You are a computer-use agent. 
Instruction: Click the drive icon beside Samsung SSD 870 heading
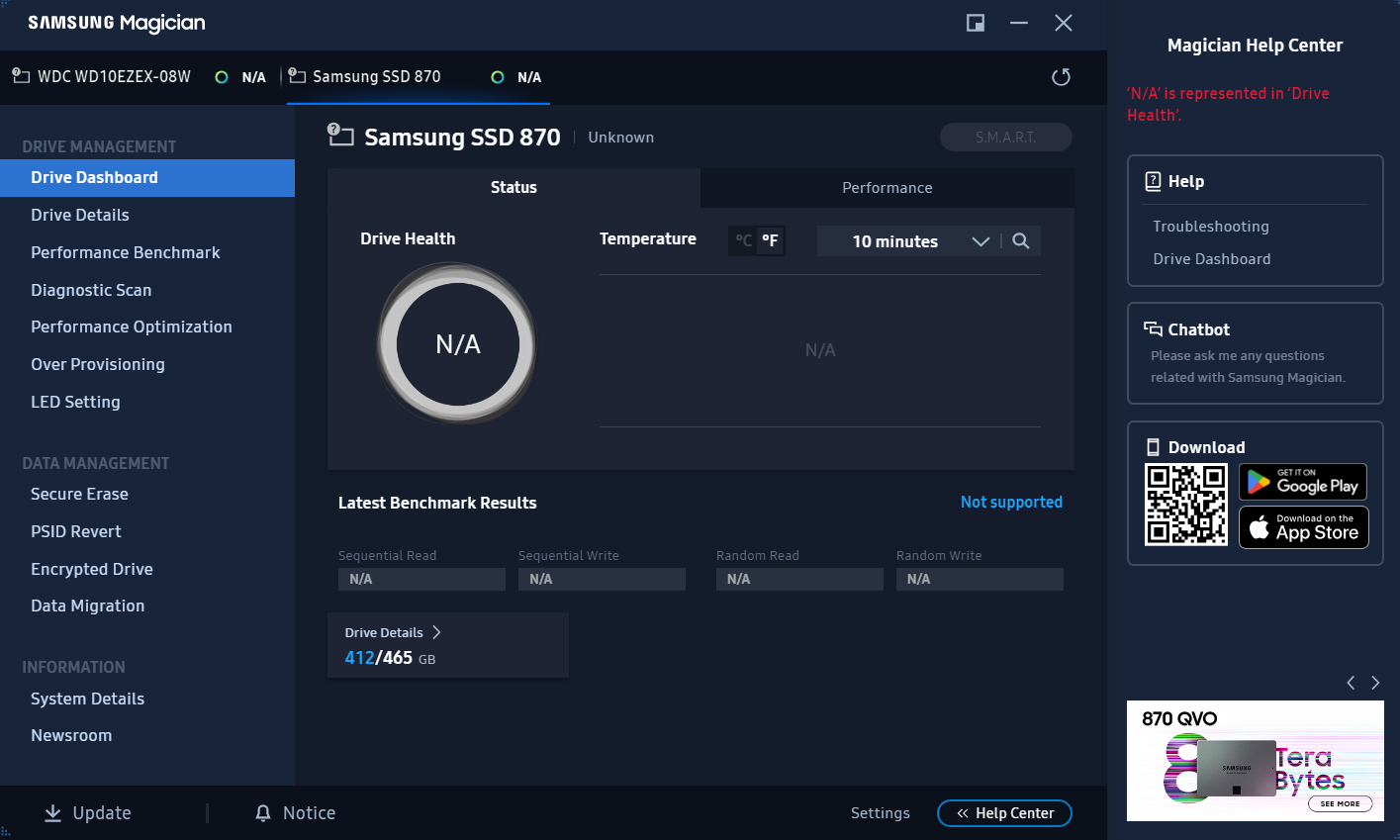click(340, 136)
